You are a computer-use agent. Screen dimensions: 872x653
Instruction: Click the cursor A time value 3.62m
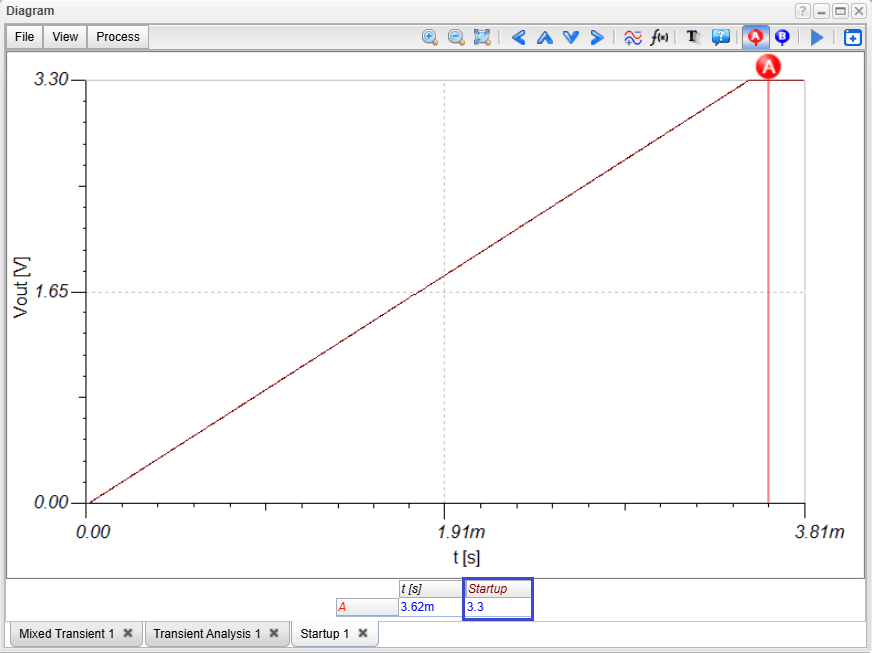pyautogui.click(x=417, y=607)
